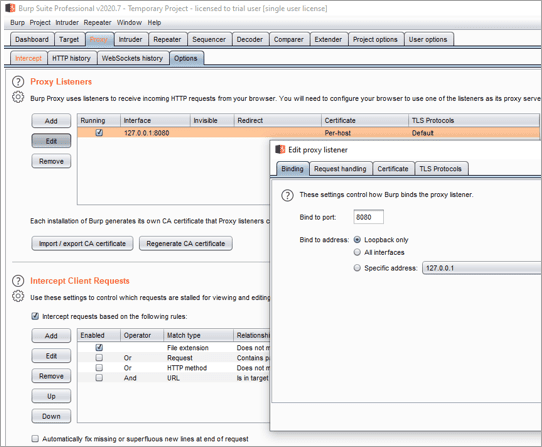This screenshot has height=447, width=542.
Task: Enable the HTTP method rule checkbox
Action: (99, 367)
